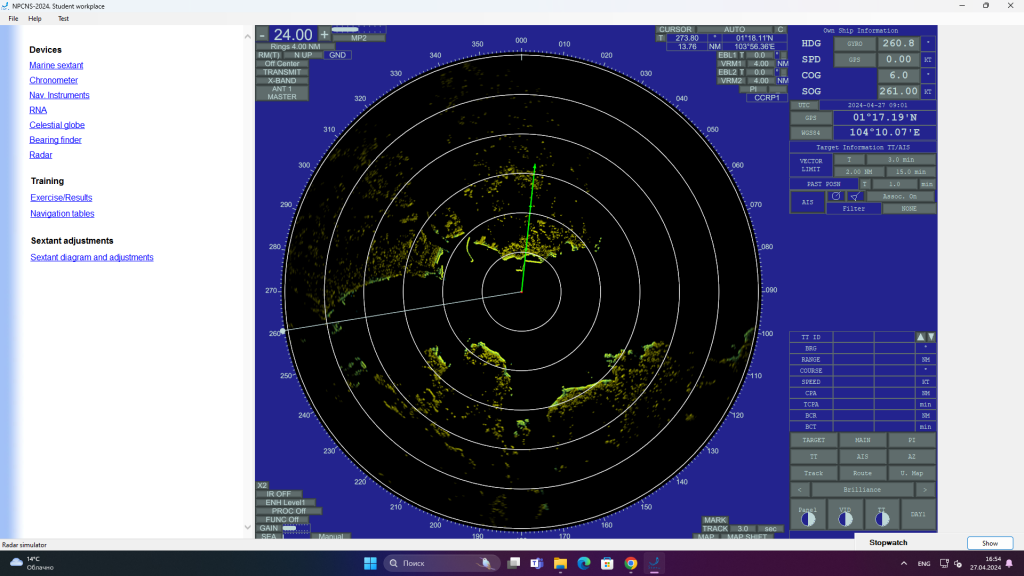Click Rings 4.00 NM button
Image resolution: width=1024 pixels, height=576 pixels.
point(295,46)
